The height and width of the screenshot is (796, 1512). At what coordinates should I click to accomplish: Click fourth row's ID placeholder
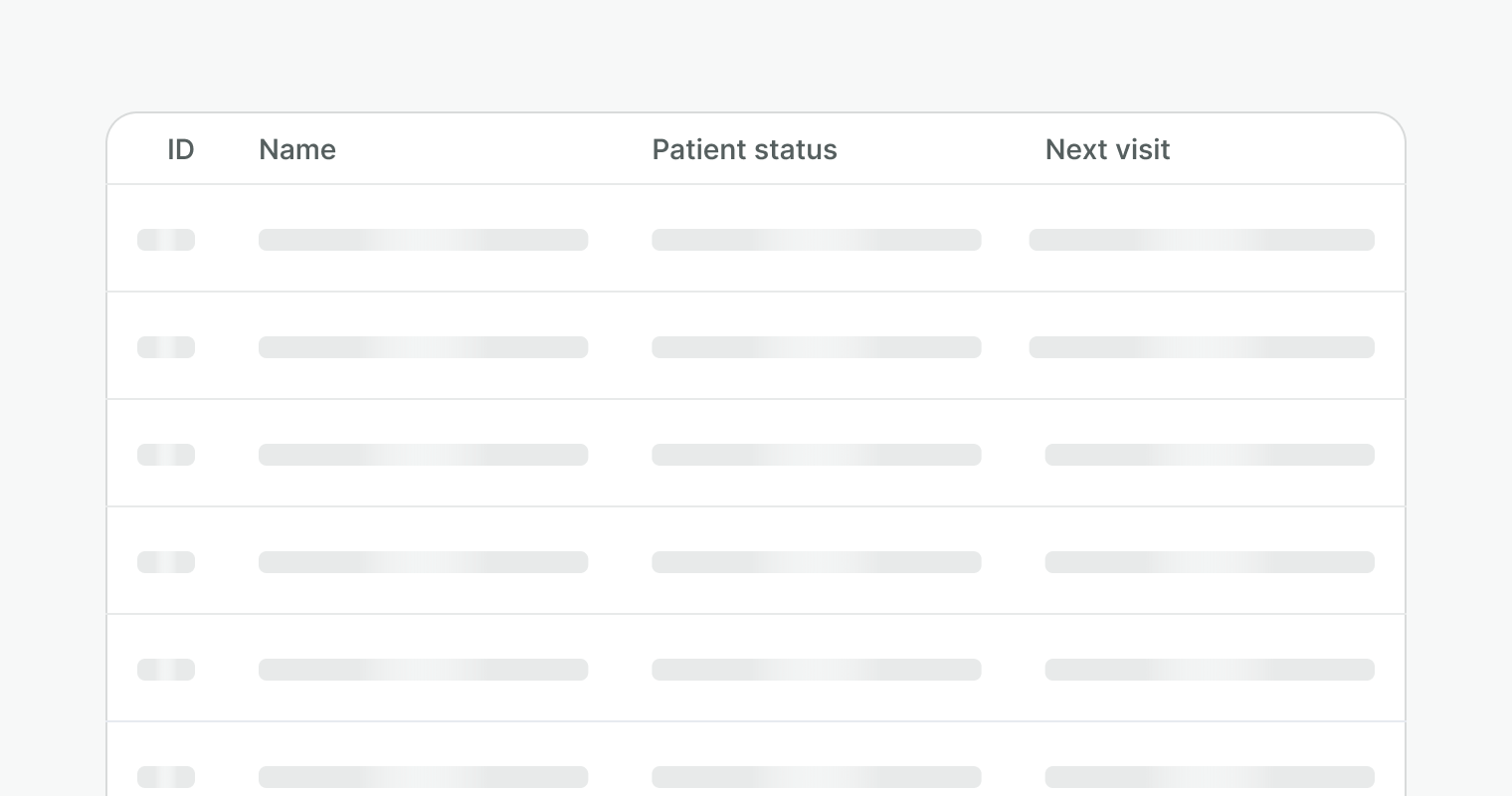(166, 562)
